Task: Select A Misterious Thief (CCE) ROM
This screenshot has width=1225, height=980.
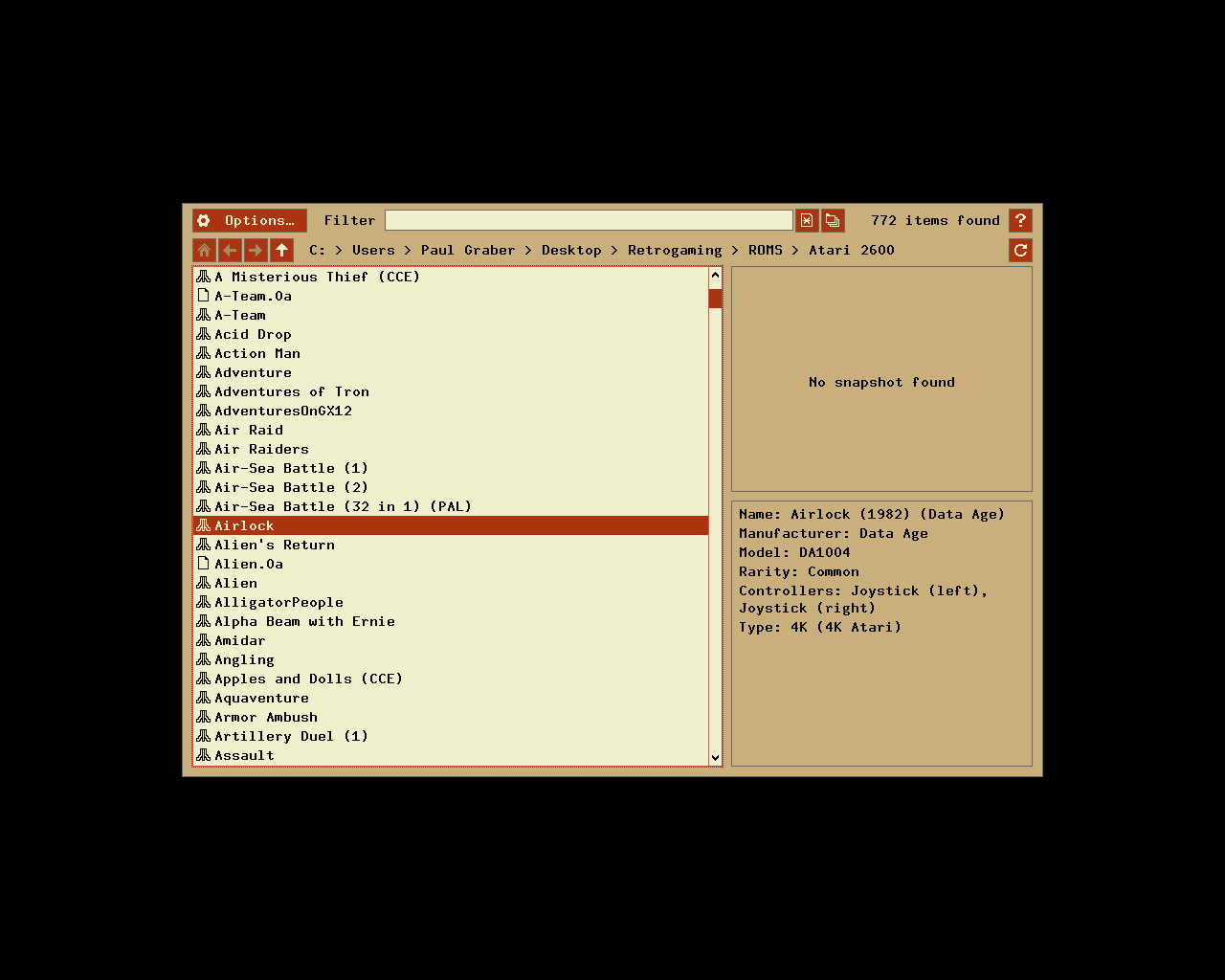Action: click(x=451, y=277)
